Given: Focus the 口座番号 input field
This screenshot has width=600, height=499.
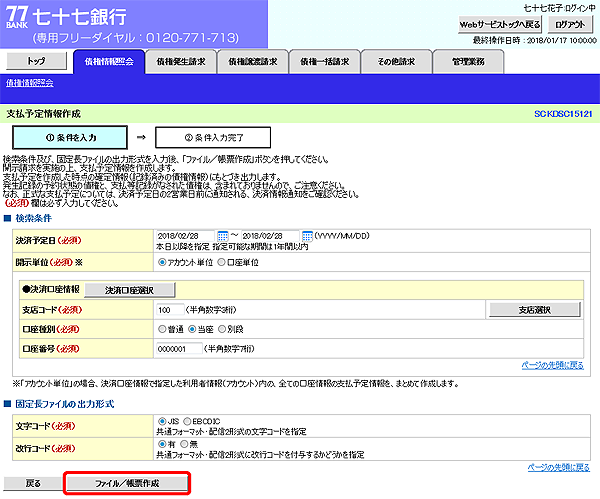Looking at the screenshot, I should point(179,349).
